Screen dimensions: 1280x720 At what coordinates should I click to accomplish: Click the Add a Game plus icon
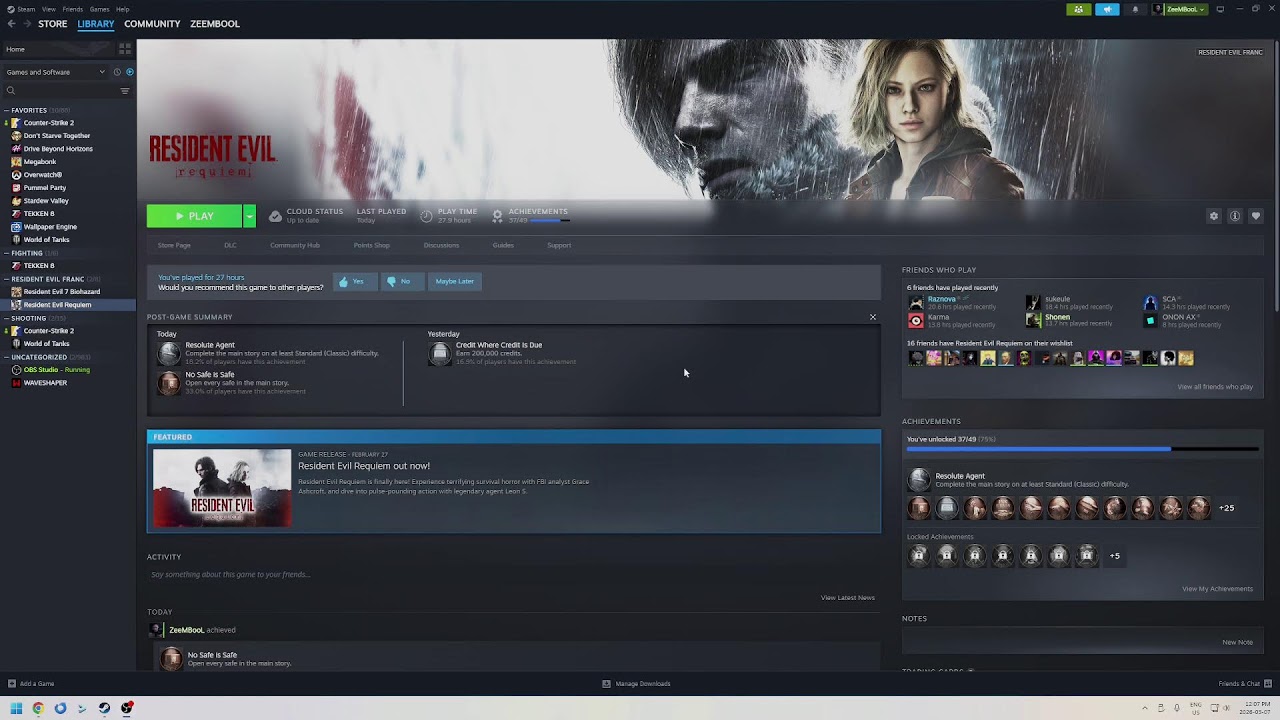[x=12, y=684]
